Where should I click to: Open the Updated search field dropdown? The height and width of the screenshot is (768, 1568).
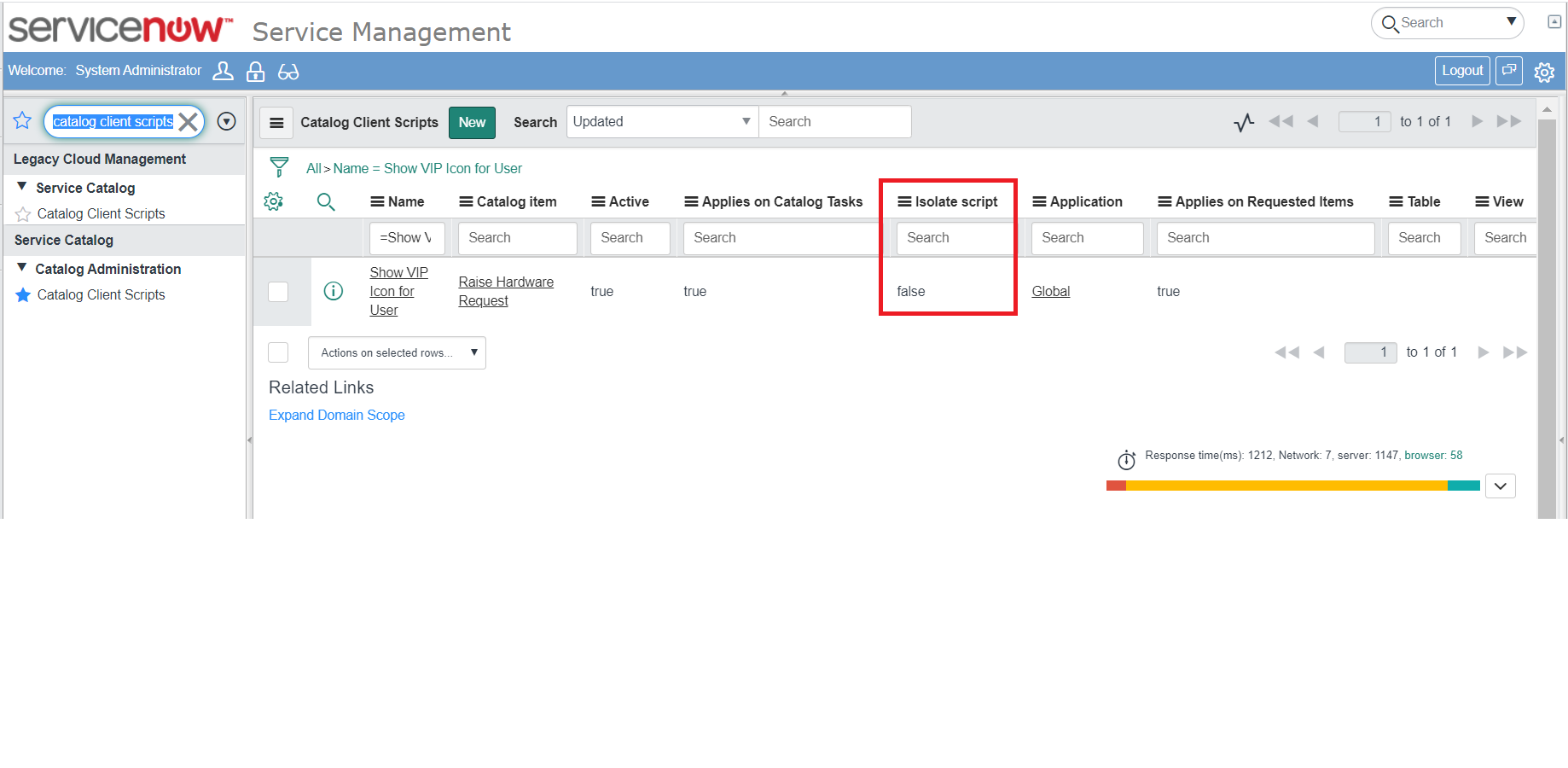point(746,121)
